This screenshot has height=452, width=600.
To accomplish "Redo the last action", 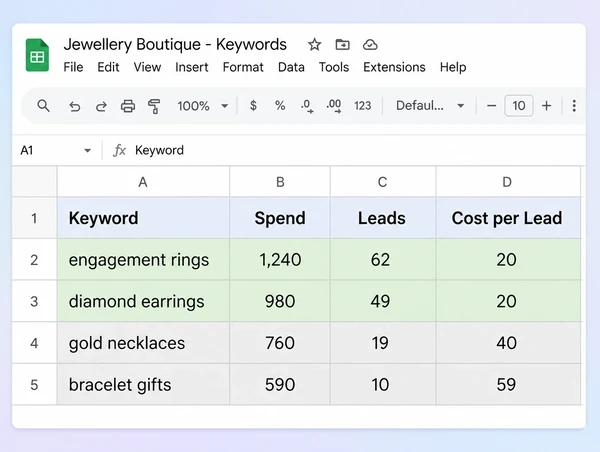I will click(101, 106).
